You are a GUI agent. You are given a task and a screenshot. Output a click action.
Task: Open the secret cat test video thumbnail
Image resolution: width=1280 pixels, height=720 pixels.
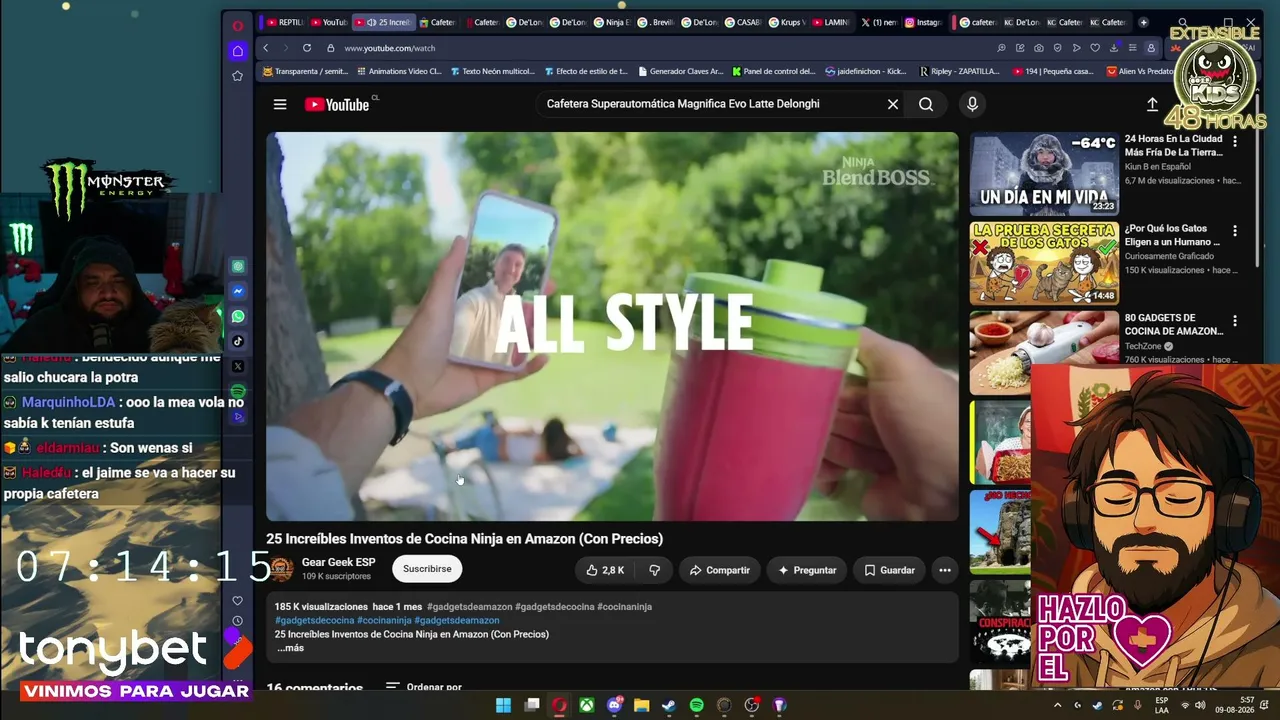click(1044, 263)
